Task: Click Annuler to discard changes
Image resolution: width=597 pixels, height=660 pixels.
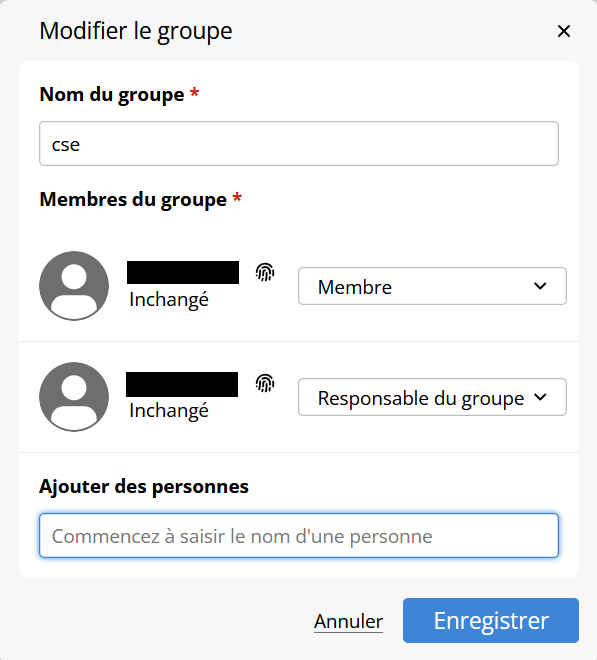Action: (x=349, y=621)
